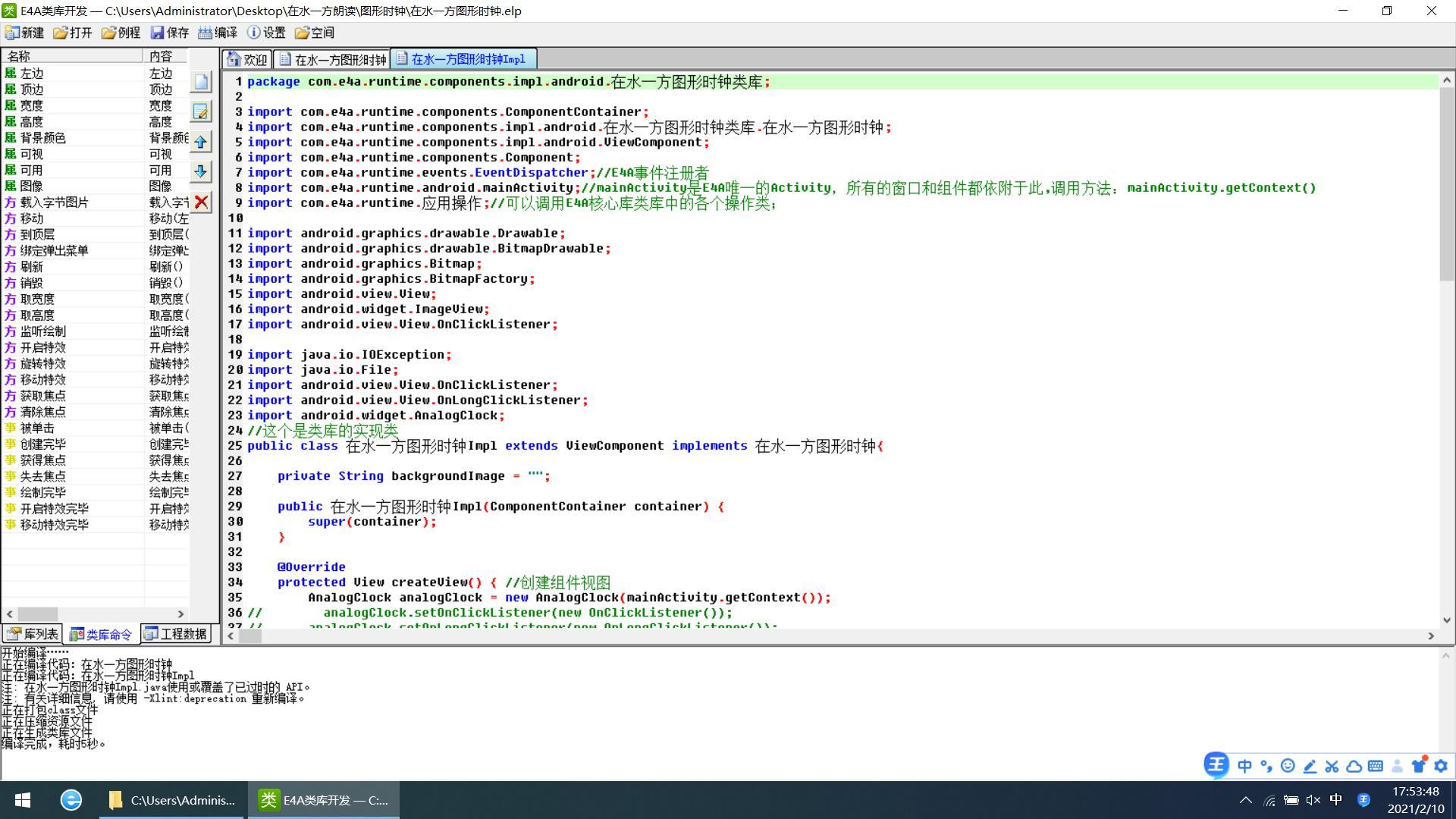Select the 监听绘制 method row
Screen dimensions: 1456x819
click(95, 331)
